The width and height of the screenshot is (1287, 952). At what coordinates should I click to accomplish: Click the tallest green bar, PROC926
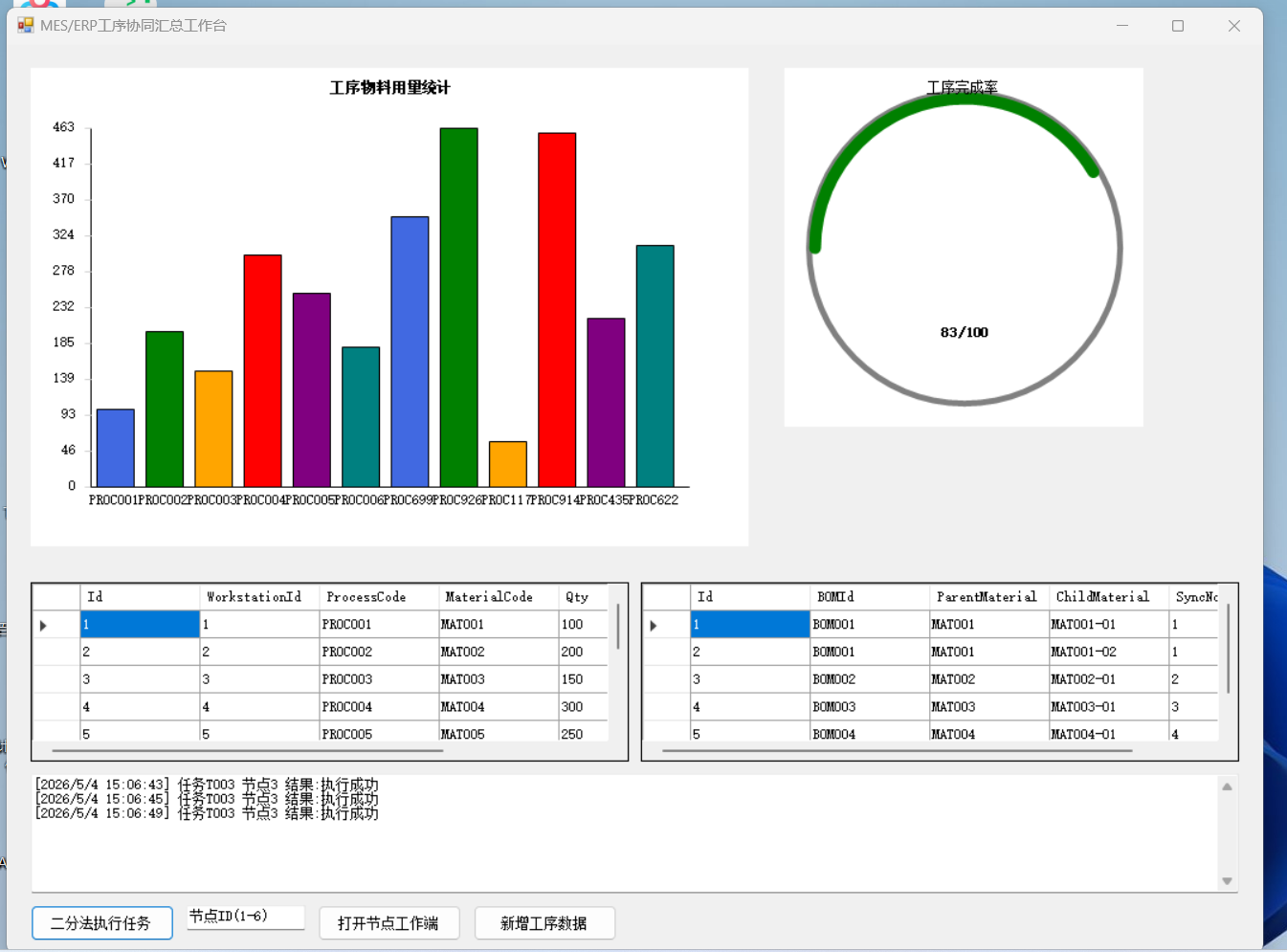pyautogui.click(x=459, y=307)
